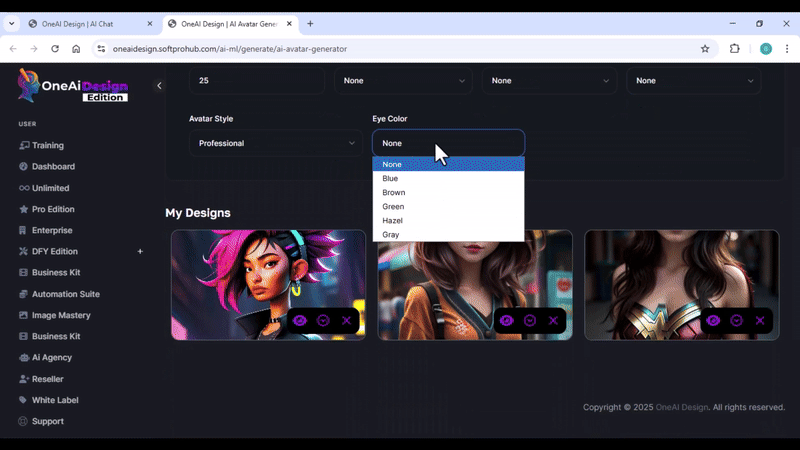
Task: Collapse the sidebar with the arrow button
Action: 159,86
